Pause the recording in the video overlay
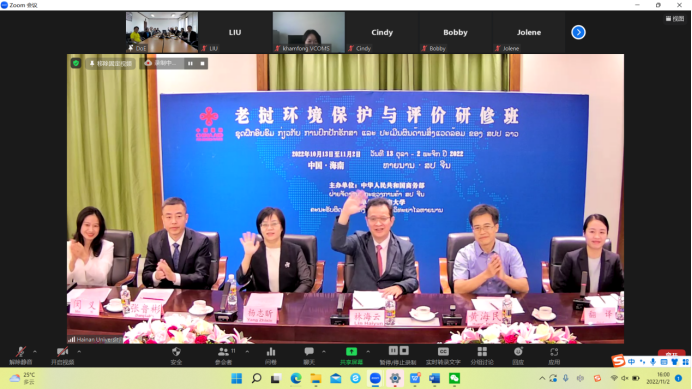 (x=190, y=64)
